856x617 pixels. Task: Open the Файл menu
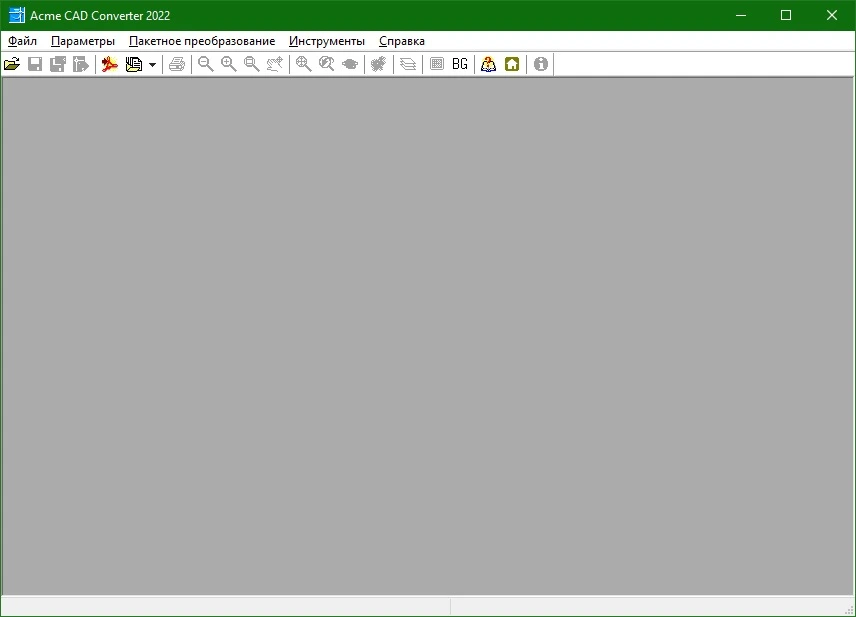(22, 41)
